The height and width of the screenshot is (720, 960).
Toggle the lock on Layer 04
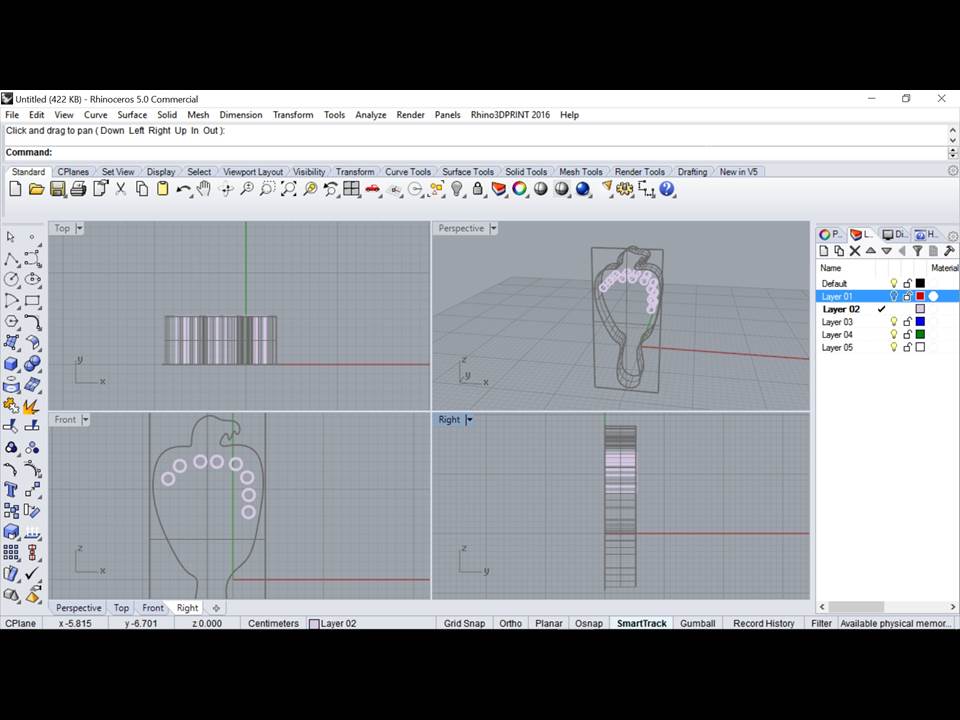[x=907, y=335]
